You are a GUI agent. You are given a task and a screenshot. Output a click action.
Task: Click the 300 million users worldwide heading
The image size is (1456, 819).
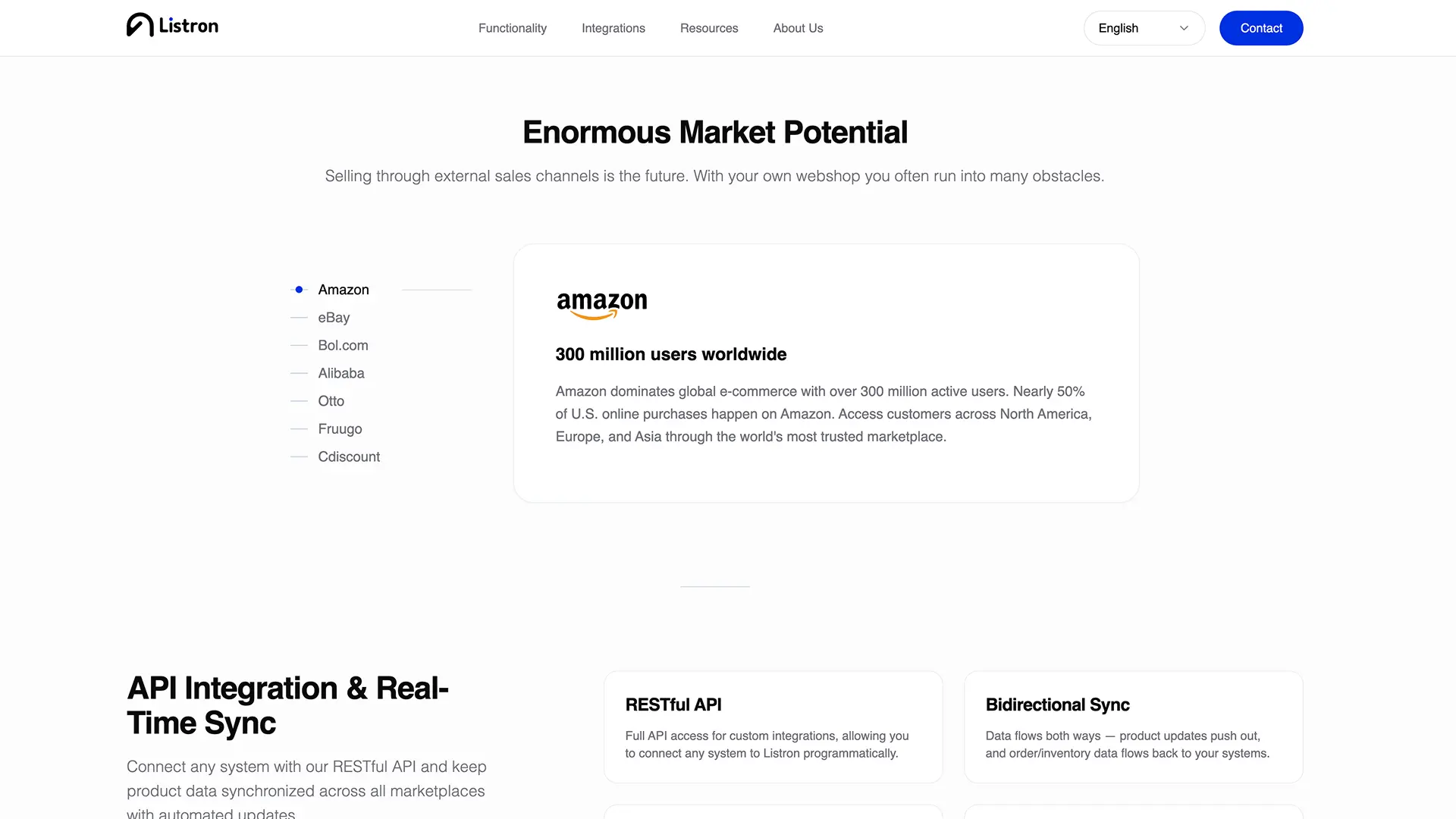point(670,354)
